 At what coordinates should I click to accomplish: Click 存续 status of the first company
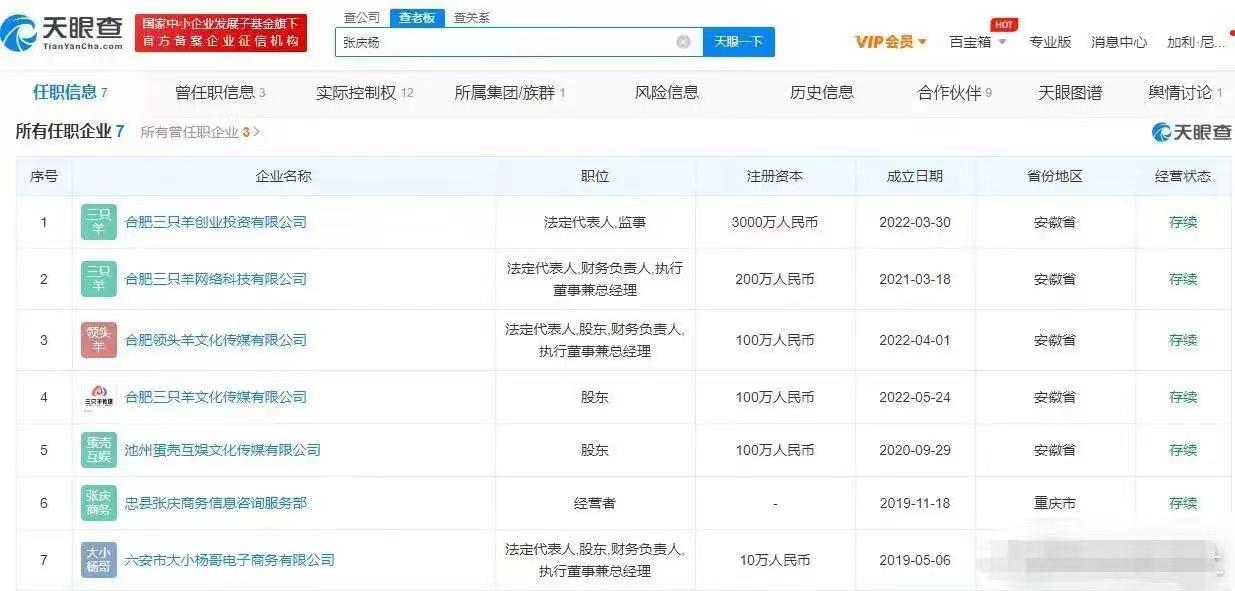(x=1183, y=222)
